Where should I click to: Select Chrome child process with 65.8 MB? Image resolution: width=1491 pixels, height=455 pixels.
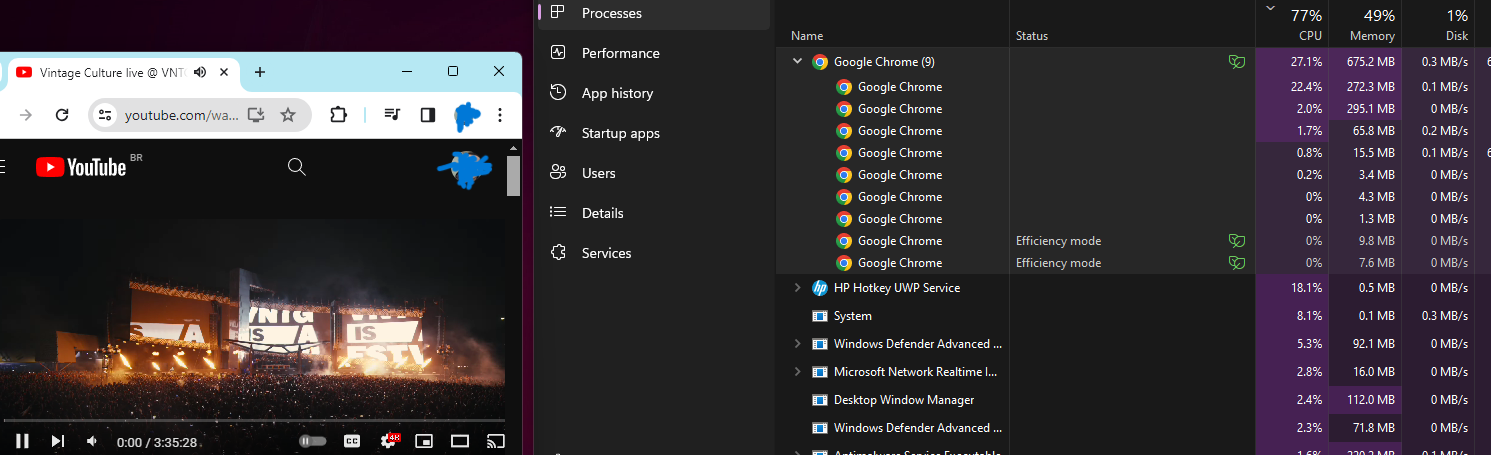coord(1133,131)
